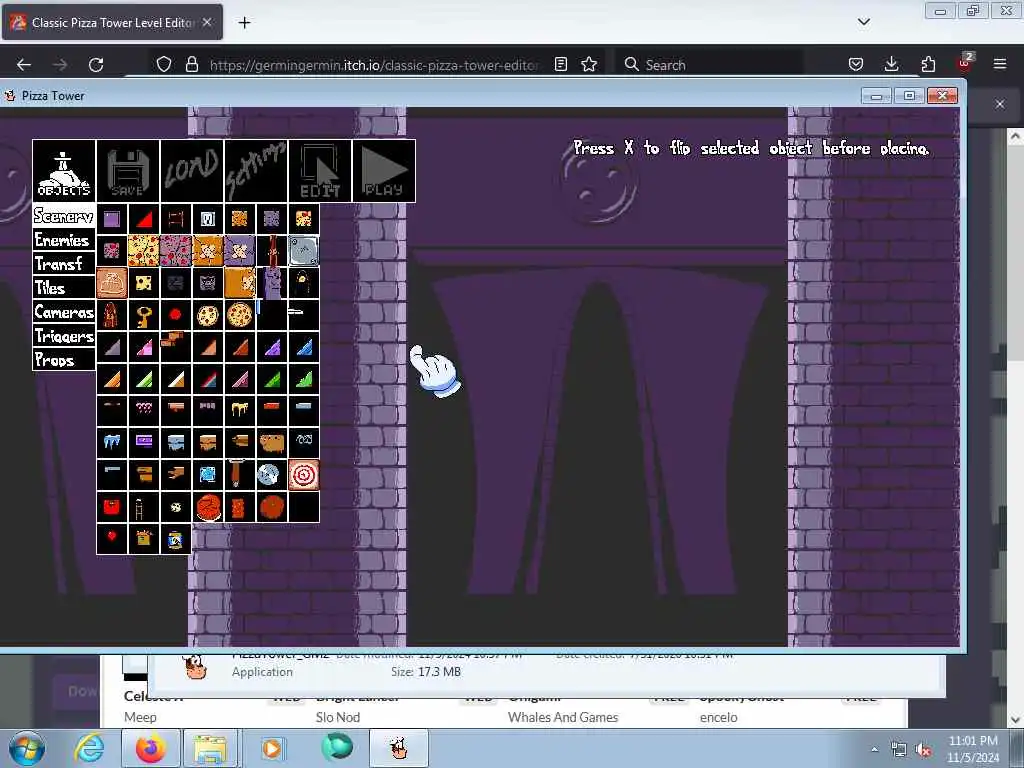Pick the small purple square block
This screenshot has height=768, width=1024.
(112, 219)
